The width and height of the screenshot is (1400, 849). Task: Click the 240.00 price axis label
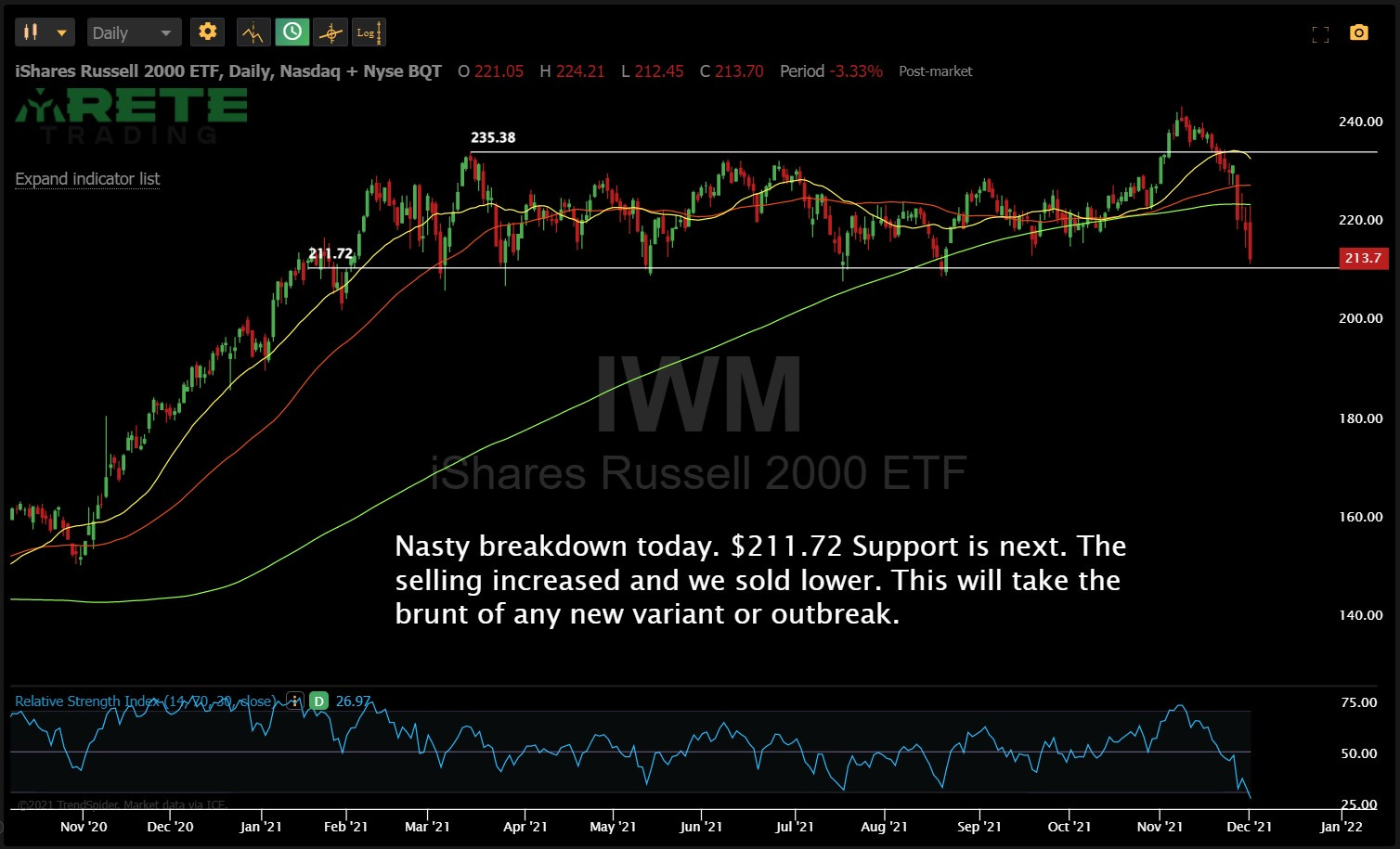[1360, 122]
